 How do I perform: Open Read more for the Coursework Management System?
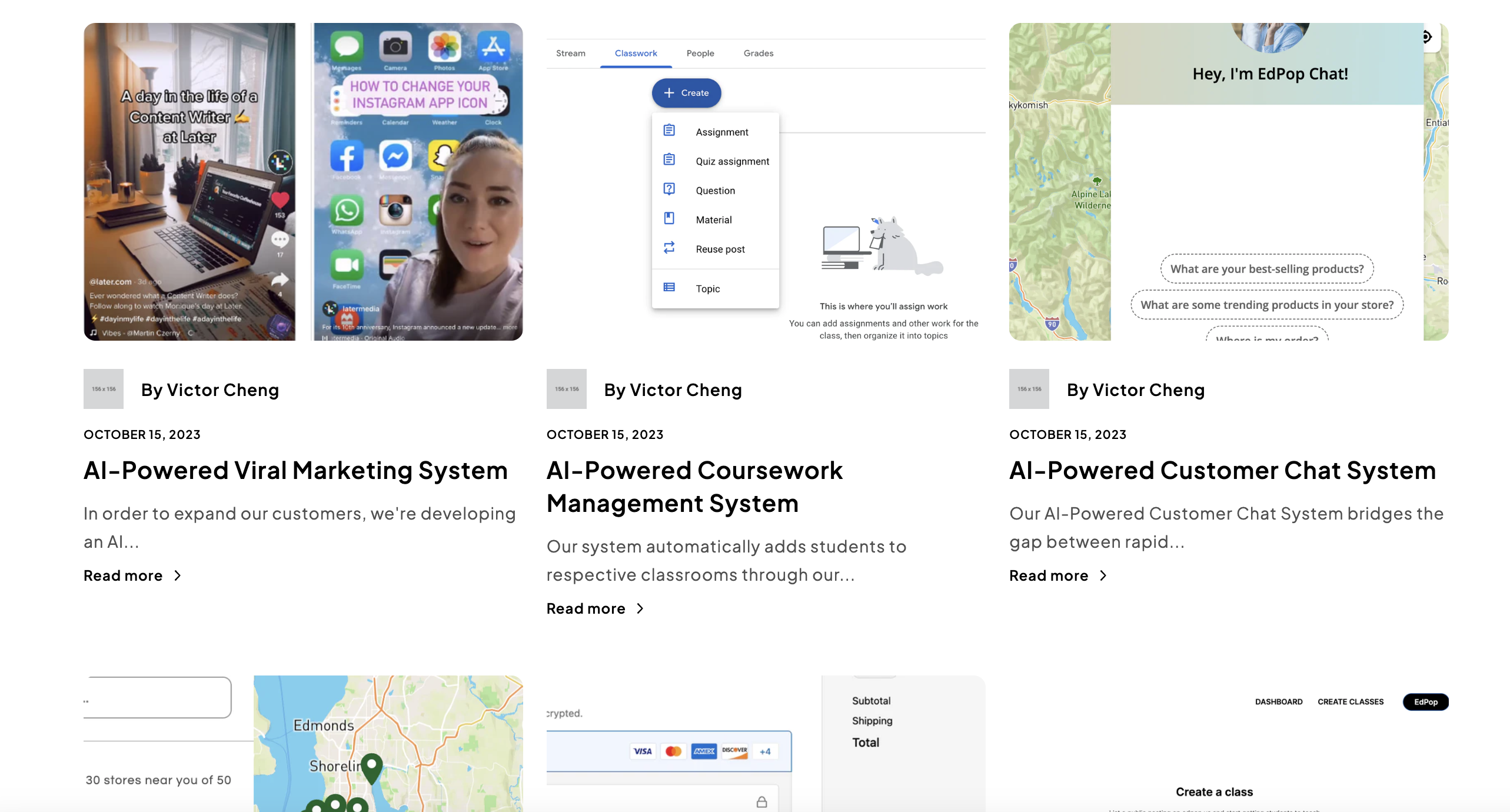click(586, 608)
